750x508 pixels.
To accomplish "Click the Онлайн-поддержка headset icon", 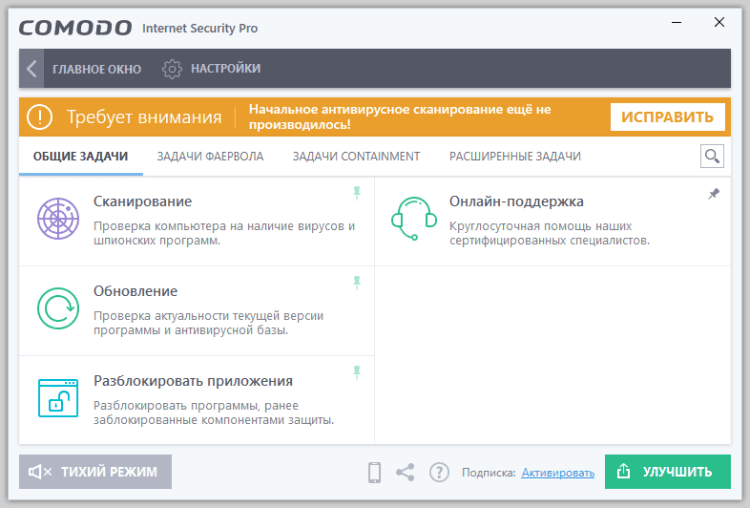I will (413, 219).
